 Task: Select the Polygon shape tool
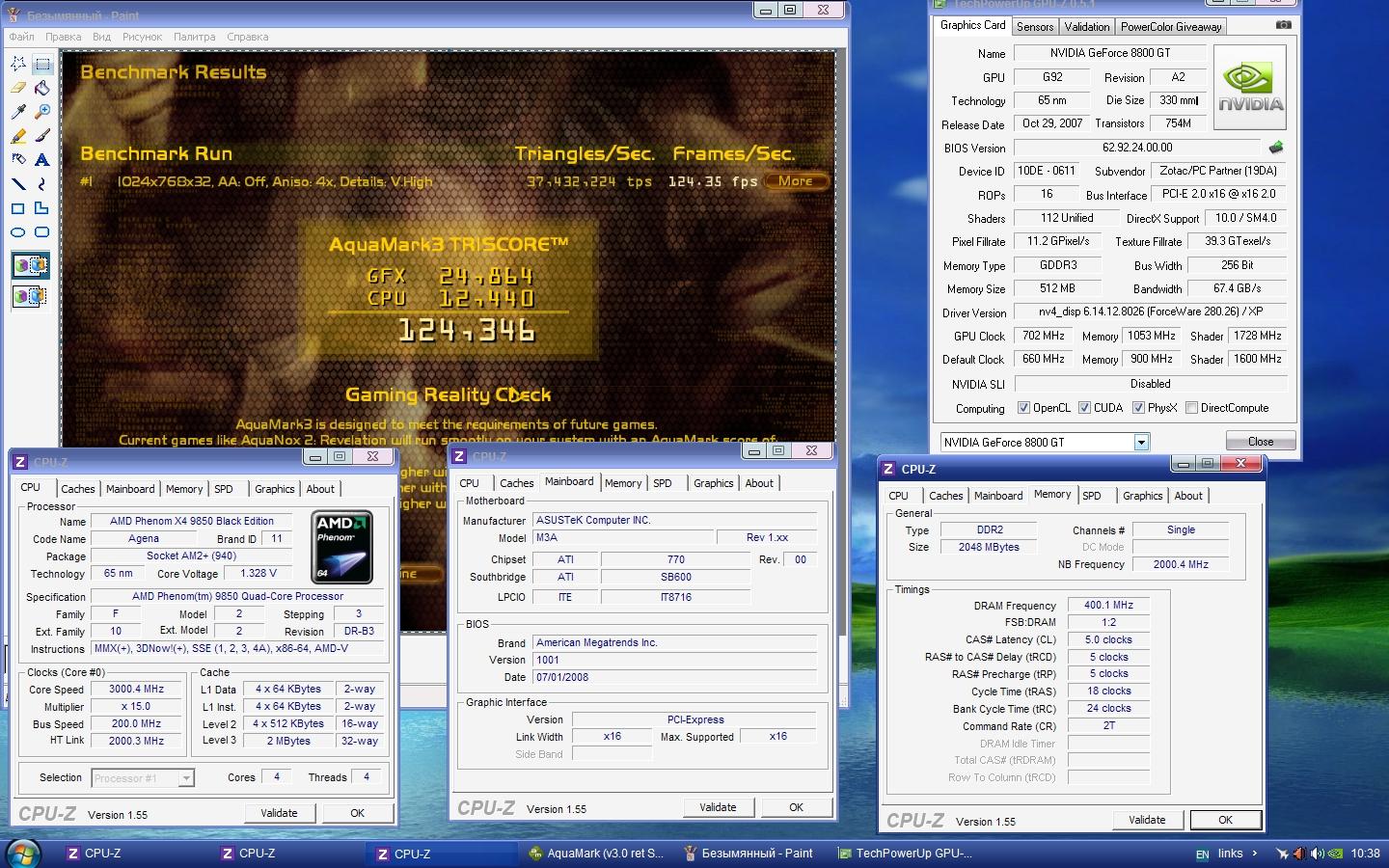[x=42, y=207]
